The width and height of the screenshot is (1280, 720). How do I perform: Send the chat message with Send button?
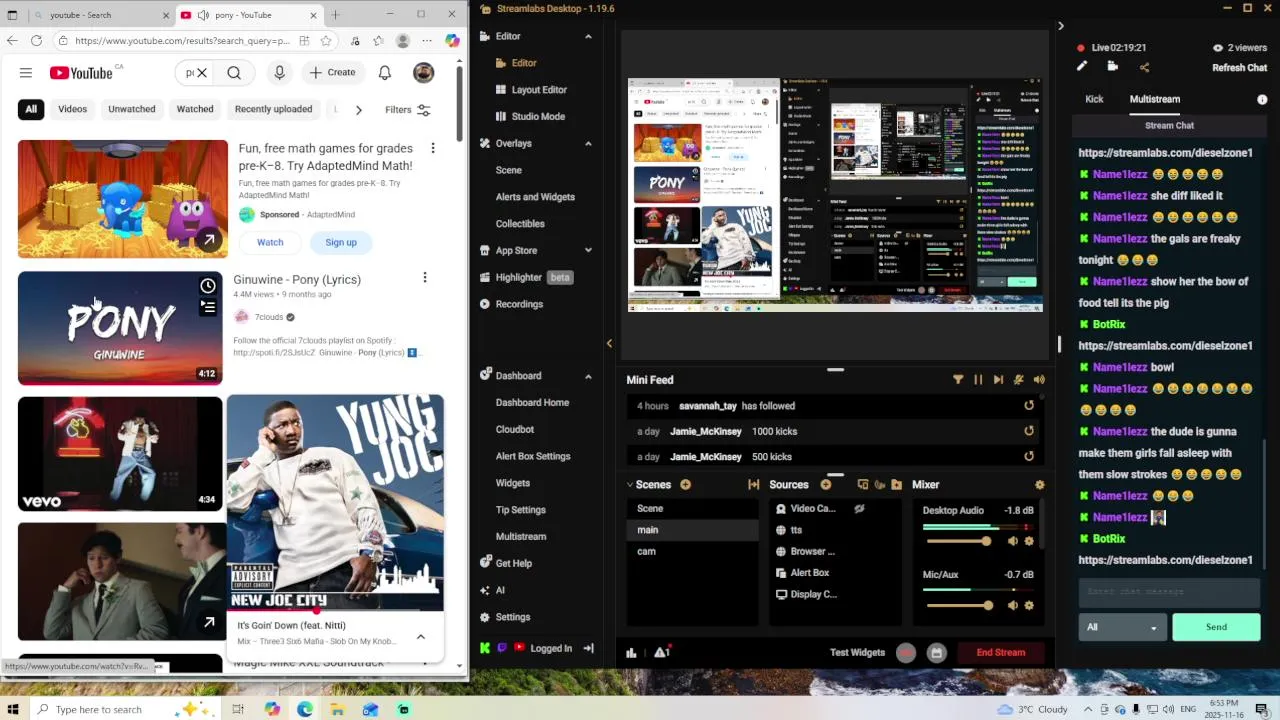pos(1216,627)
